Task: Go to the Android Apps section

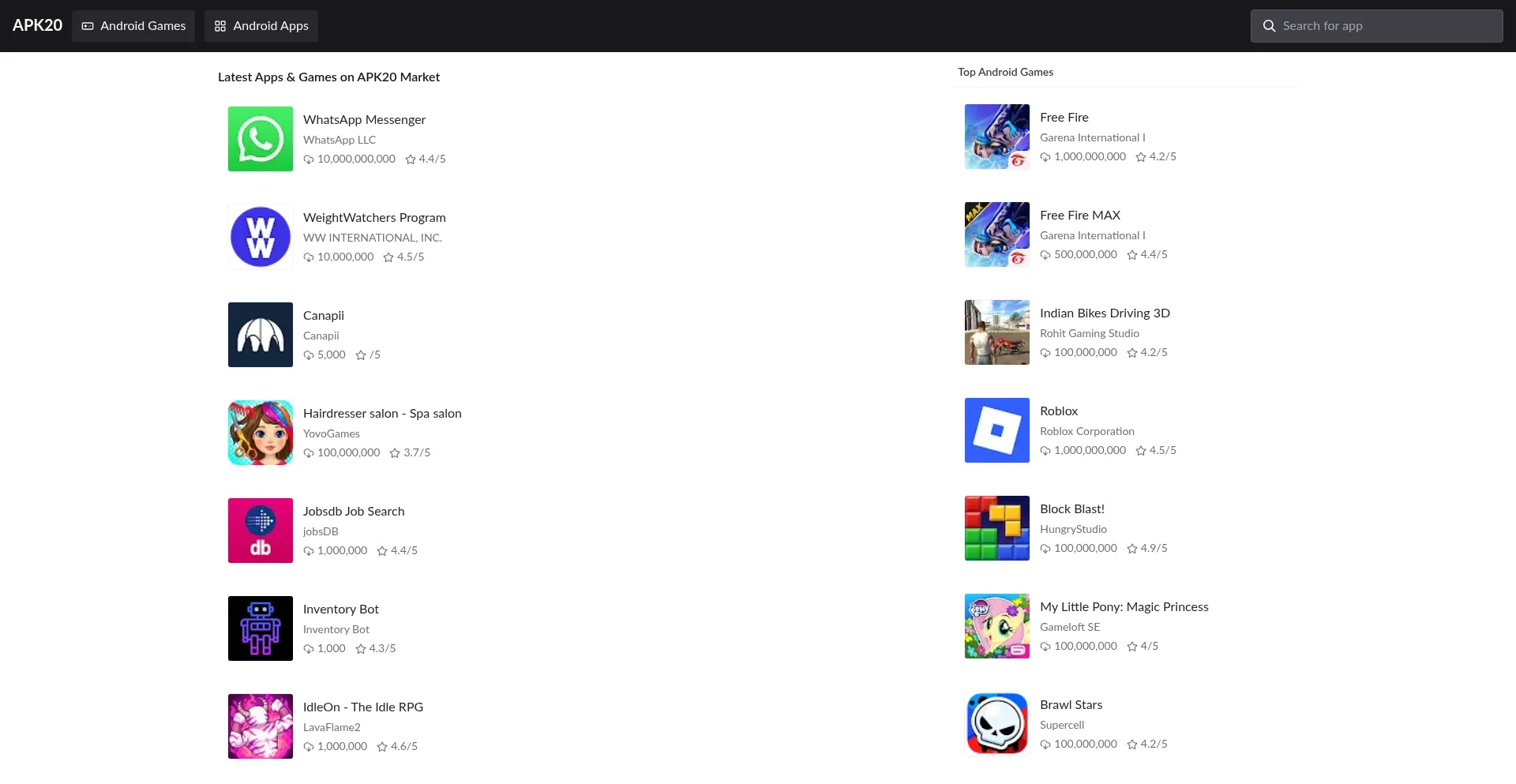Action: point(261,26)
